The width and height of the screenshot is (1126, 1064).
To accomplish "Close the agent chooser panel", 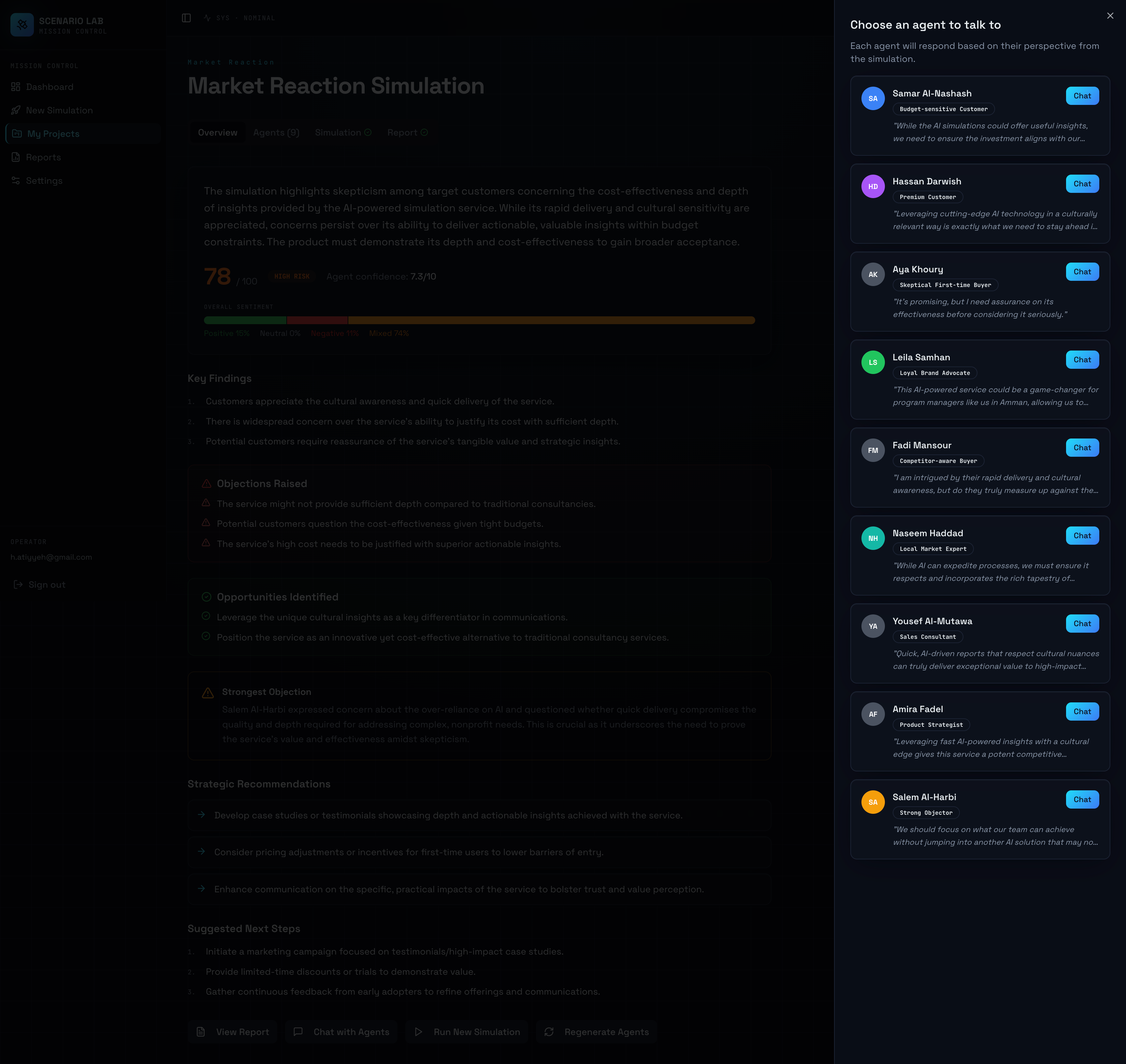I will point(1110,16).
